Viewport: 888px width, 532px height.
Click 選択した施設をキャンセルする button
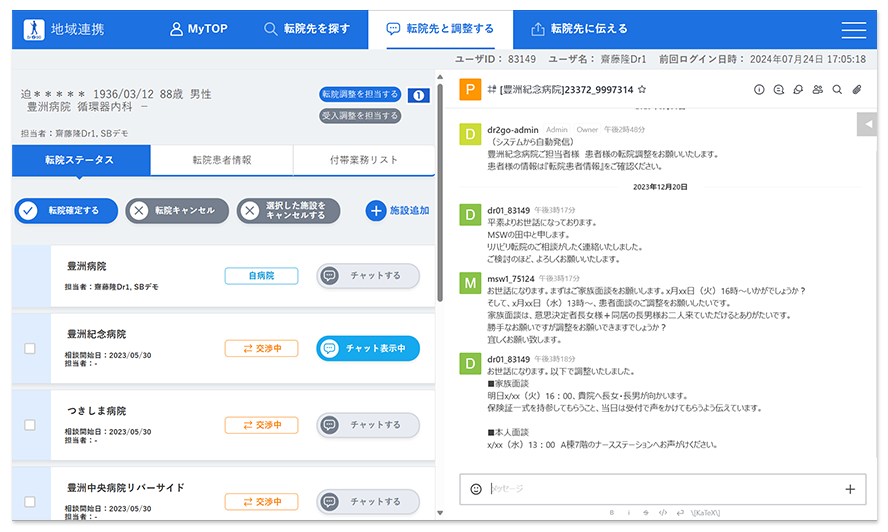click(x=288, y=211)
